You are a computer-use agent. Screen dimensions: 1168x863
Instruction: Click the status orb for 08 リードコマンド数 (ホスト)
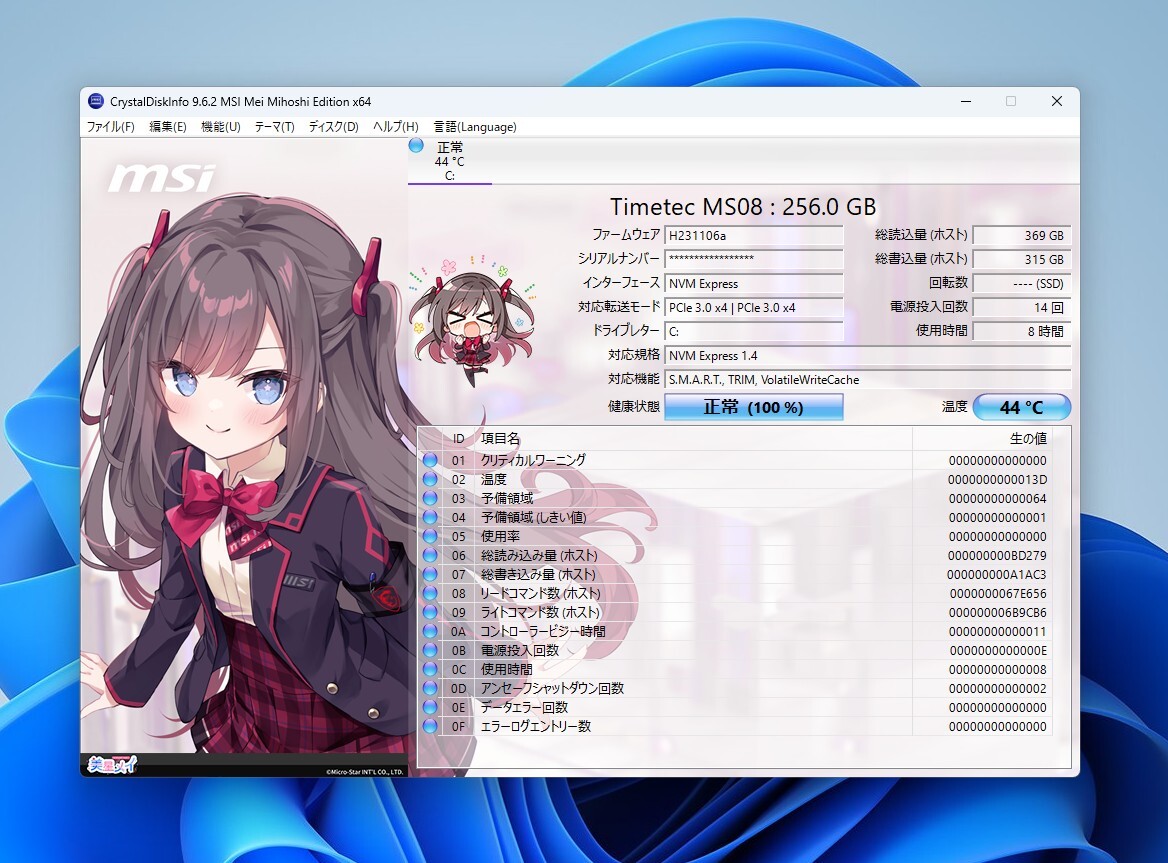(430, 593)
